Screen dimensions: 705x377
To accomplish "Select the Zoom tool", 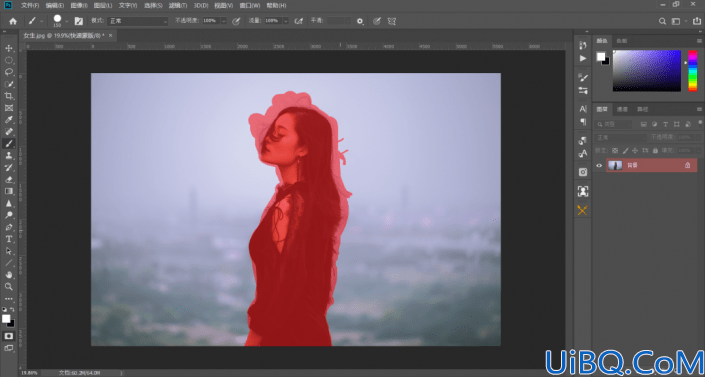I will coord(9,287).
